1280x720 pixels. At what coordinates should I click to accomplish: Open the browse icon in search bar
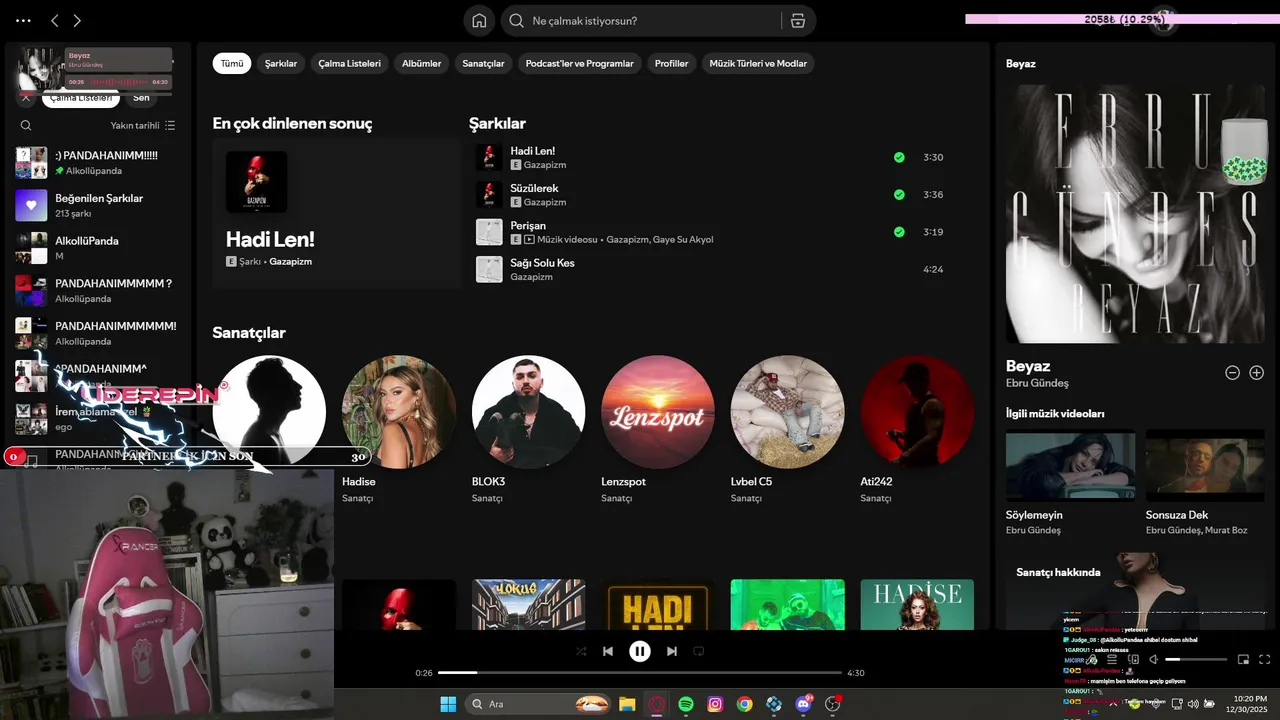[x=797, y=21]
